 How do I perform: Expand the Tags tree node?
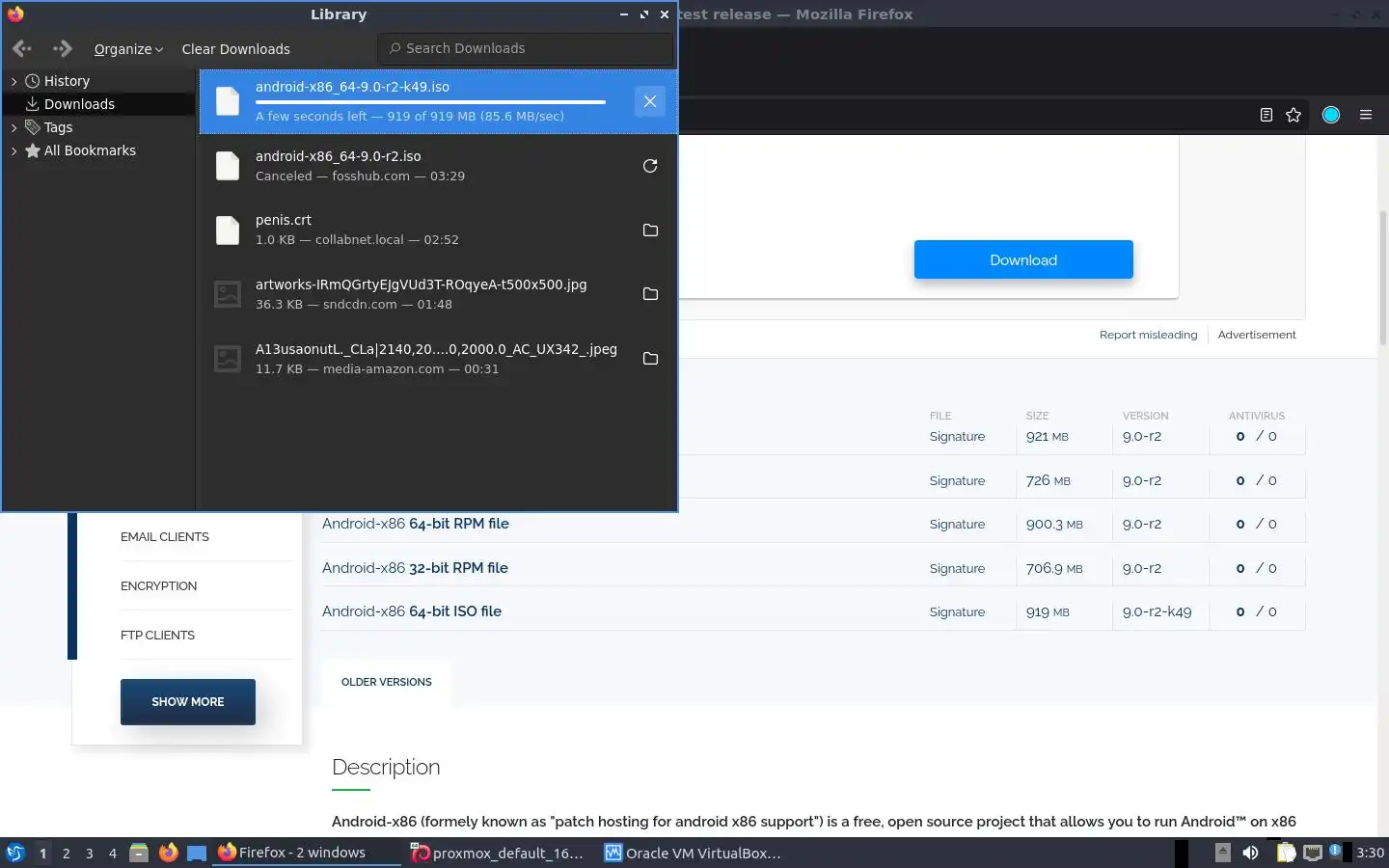click(14, 127)
